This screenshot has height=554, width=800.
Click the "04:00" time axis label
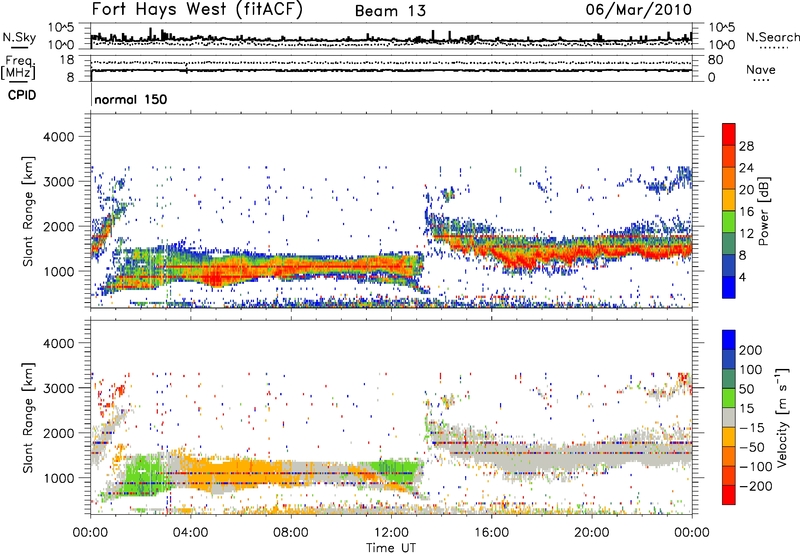[191, 533]
